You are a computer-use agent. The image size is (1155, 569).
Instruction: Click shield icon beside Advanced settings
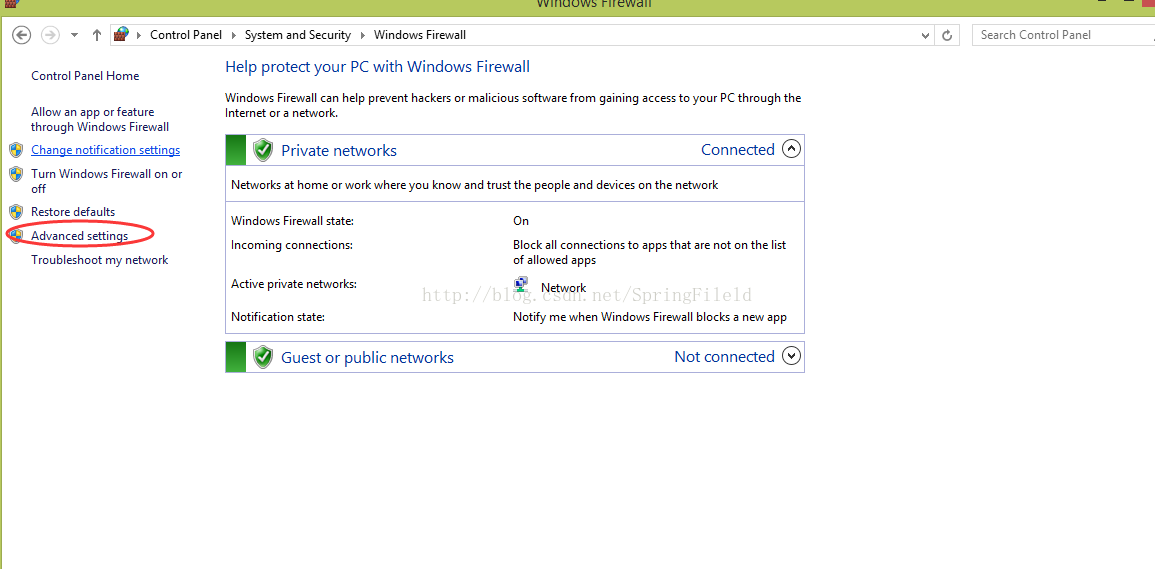coord(16,236)
